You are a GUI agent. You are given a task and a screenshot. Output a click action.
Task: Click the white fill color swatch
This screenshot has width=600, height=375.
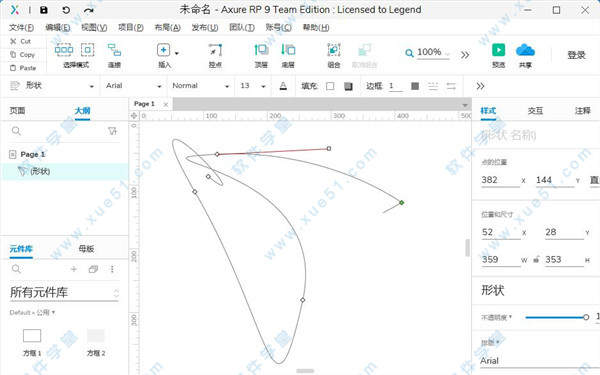click(330, 86)
